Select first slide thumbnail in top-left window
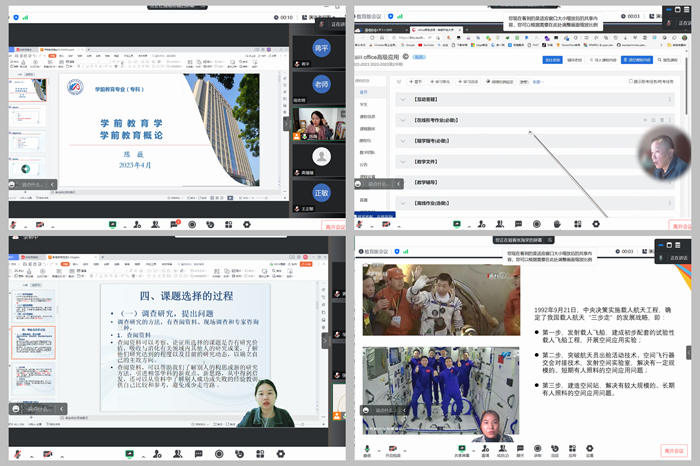The image size is (700, 466). tap(28, 90)
